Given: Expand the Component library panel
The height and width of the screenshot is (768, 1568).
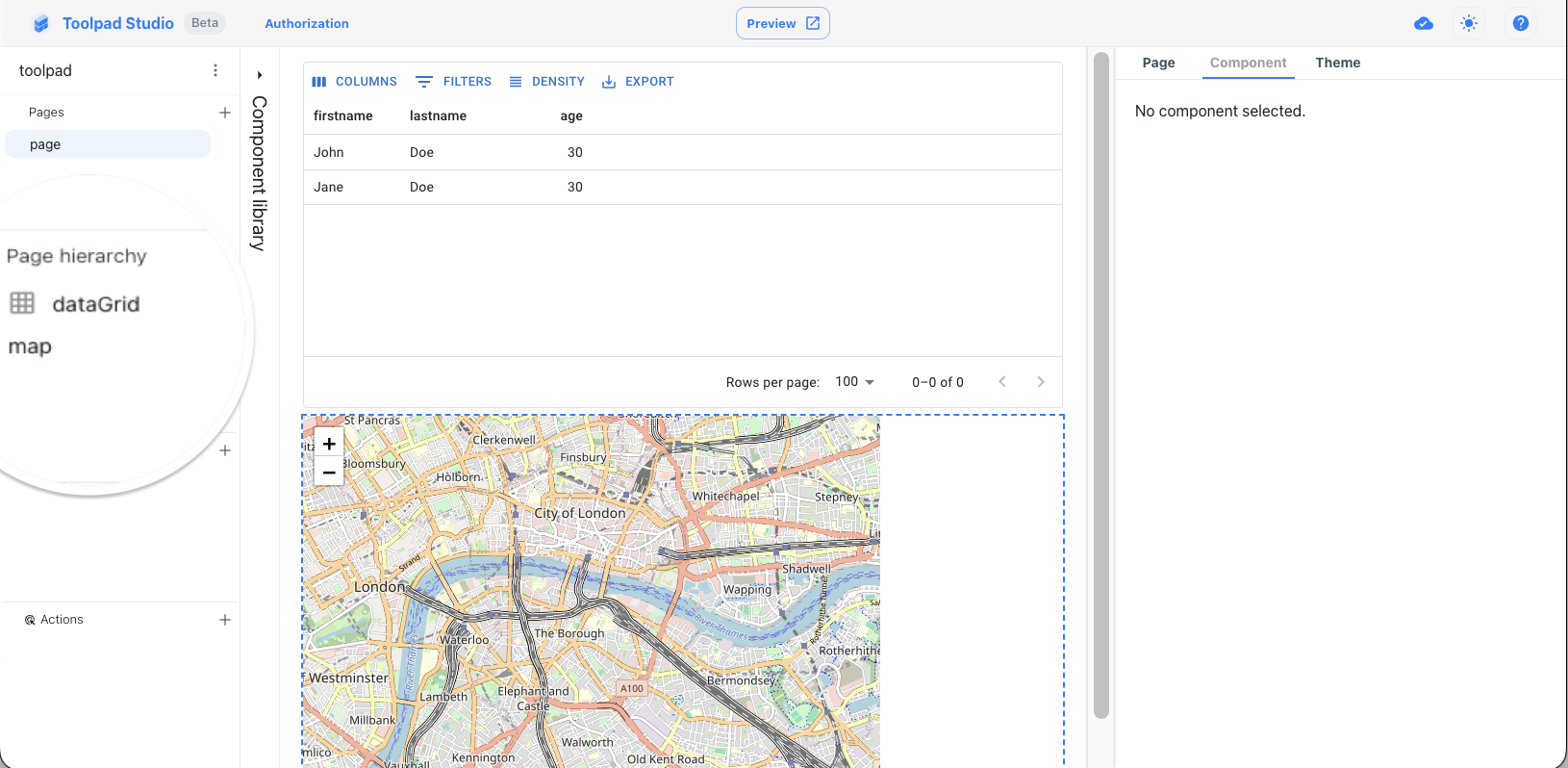Looking at the screenshot, I should [259, 75].
